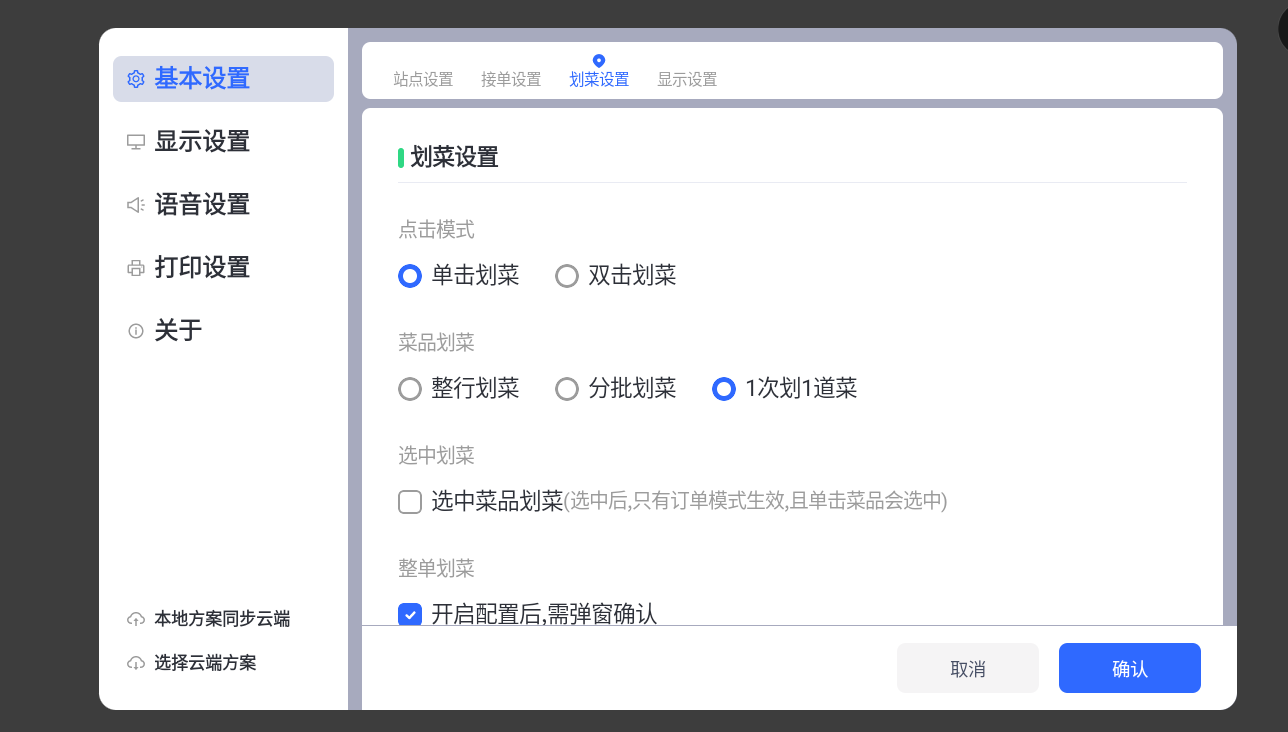The height and width of the screenshot is (732, 1288).
Task: Select the 1次划1道菜 radio option
Action: click(x=724, y=389)
